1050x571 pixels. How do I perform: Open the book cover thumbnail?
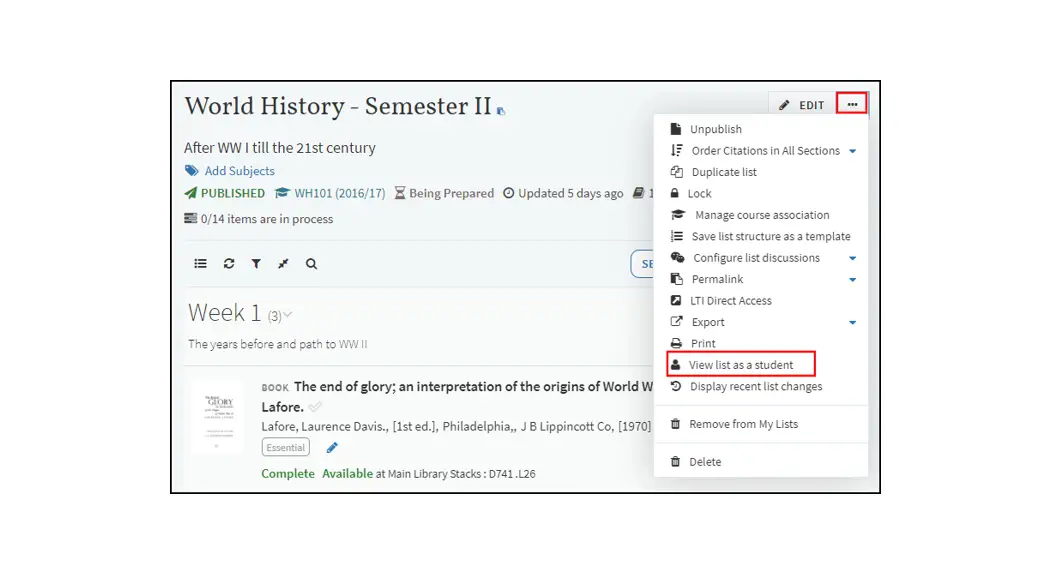[x=216, y=420]
